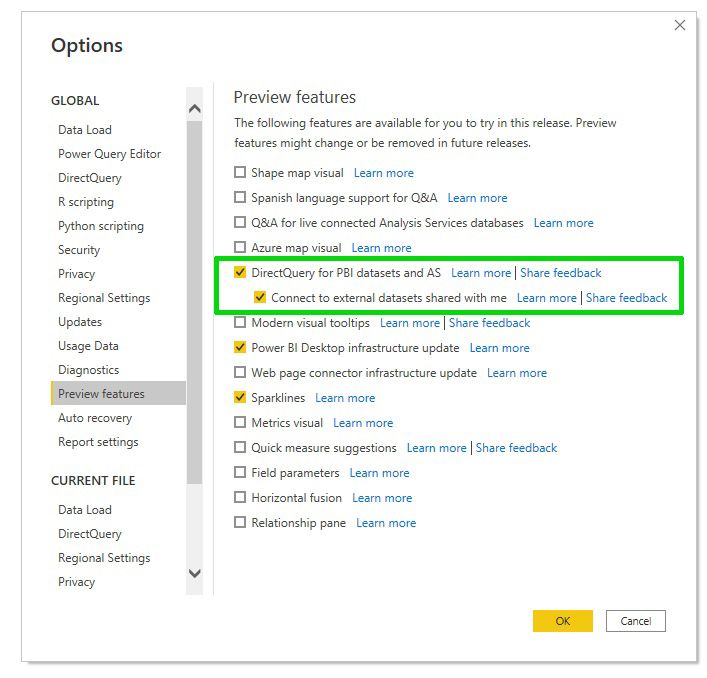Viewport: 707px width, 678px height.
Task: Open R scripting options
Action: point(86,202)
